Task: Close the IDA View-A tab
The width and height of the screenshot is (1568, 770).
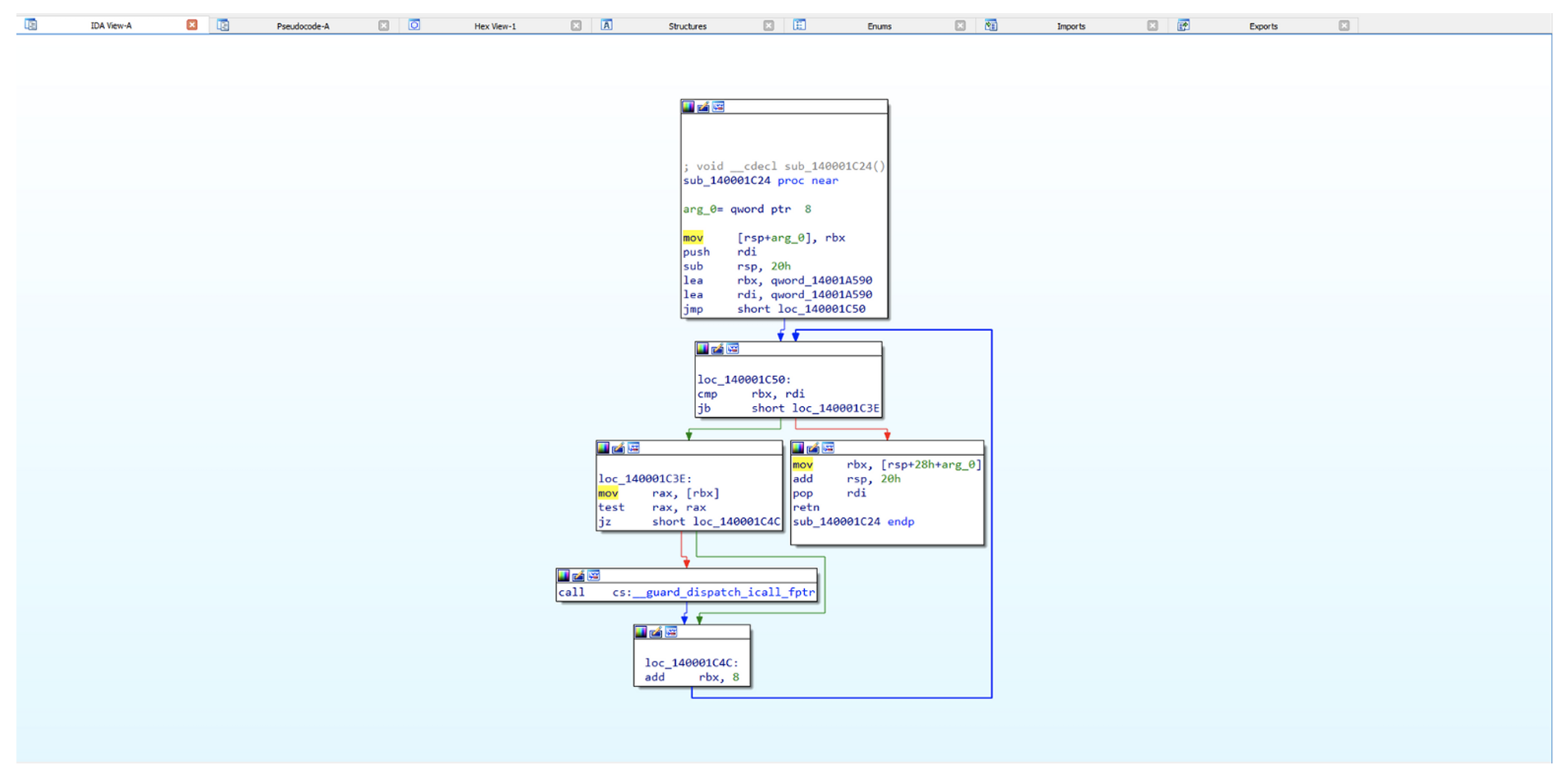Action: tap(192, 25)
